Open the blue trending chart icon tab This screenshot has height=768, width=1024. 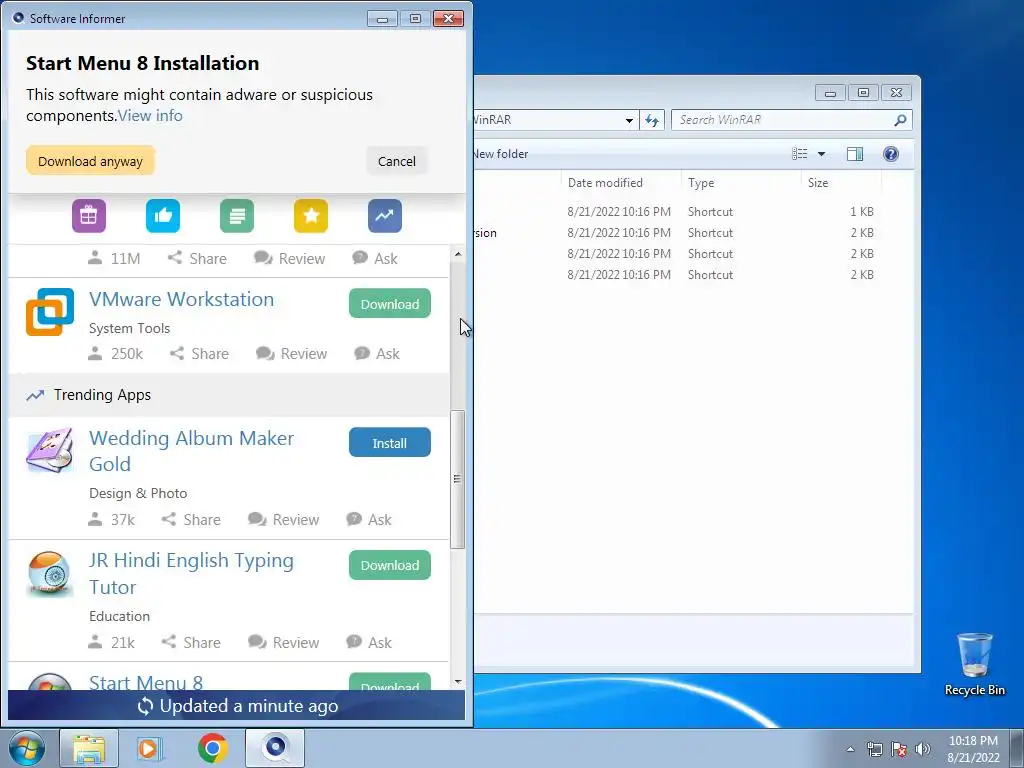[385, 216]
